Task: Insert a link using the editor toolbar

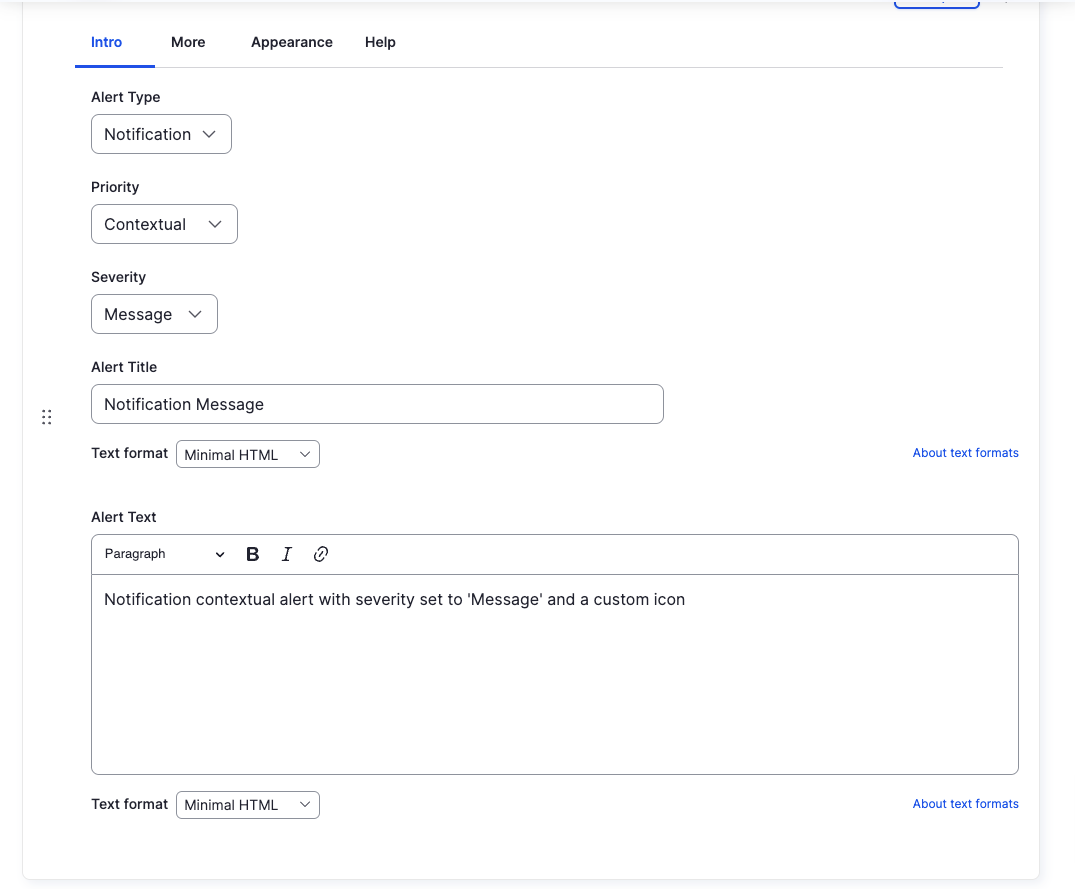Action: [320, 554]
